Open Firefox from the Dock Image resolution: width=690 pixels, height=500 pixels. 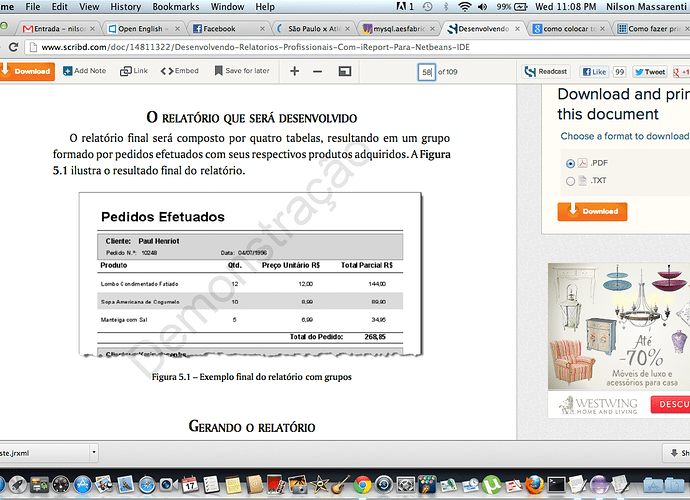click(x=534, y=485)
